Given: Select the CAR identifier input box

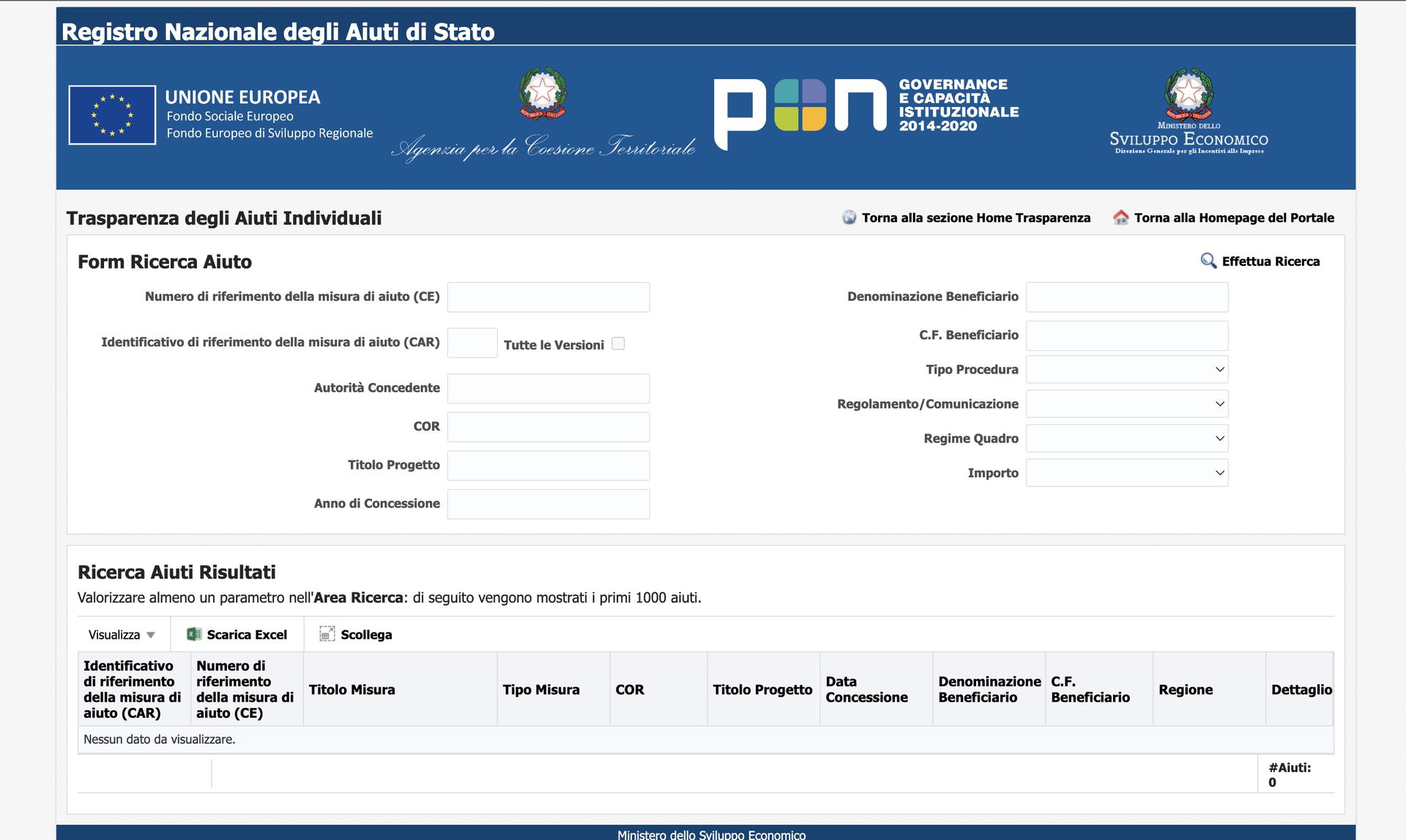Looking at the screenshot, I should pos(472,343).
